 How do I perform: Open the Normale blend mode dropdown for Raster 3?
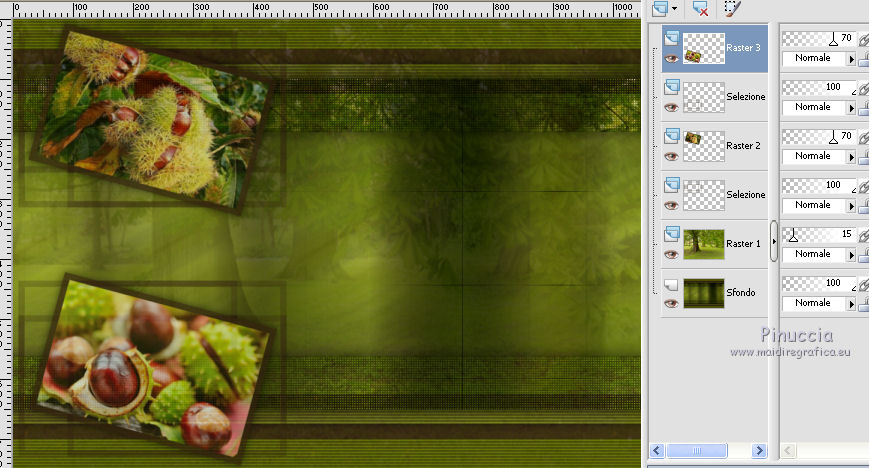pyautogui.click(x=819, y=58)
